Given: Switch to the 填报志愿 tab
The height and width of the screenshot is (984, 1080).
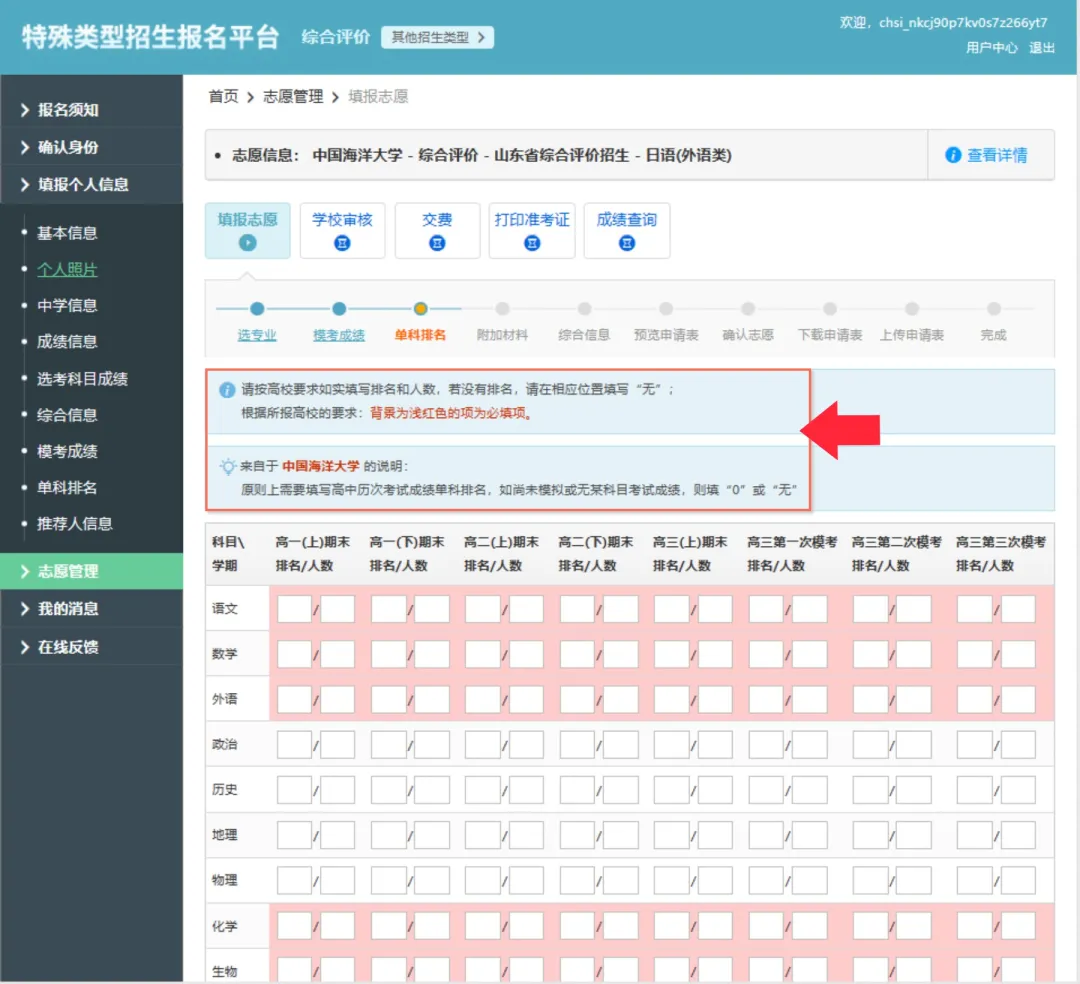Looking at the screenshot, I should point(247,231).
